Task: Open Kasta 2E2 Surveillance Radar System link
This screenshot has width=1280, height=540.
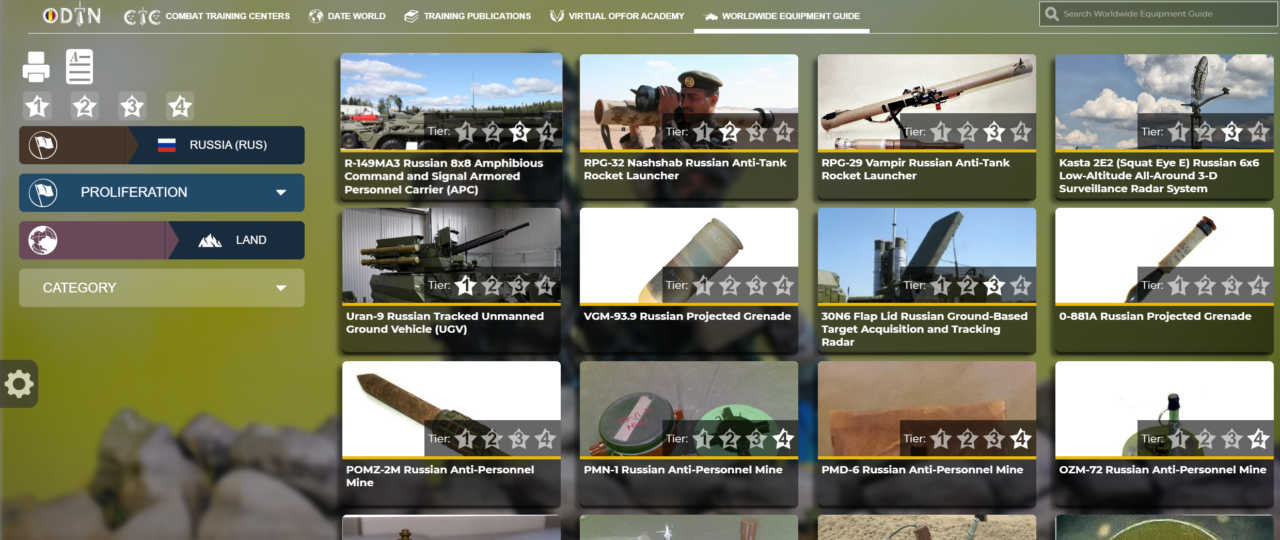Action: click(x=1159, y=176)
